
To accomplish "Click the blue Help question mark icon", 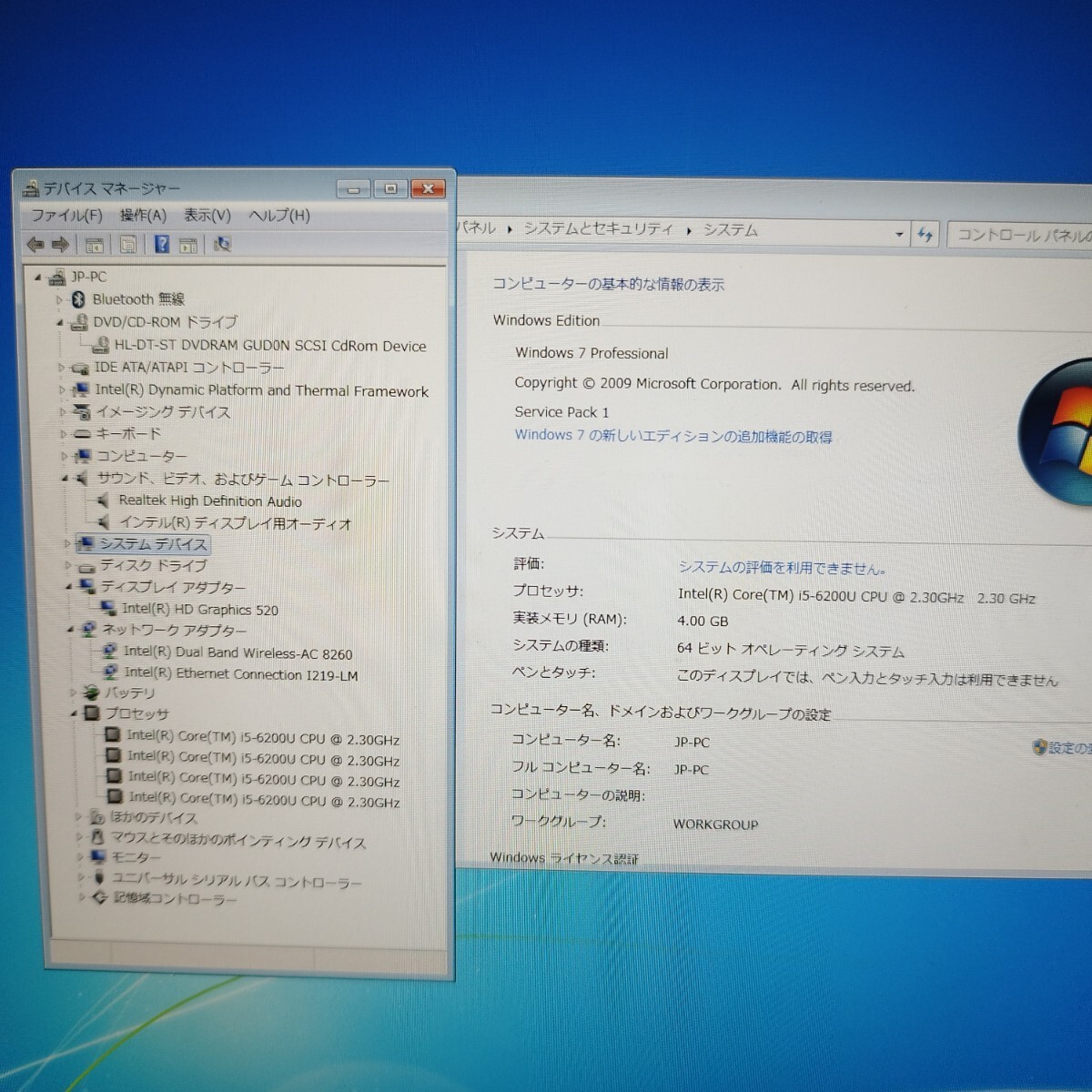I will (x=161, y=244).
